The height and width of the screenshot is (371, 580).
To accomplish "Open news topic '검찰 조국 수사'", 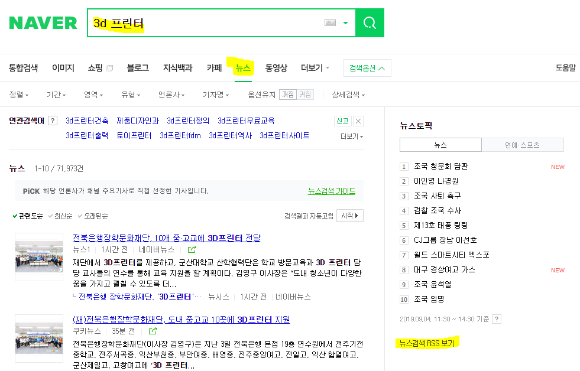I will [437, 211].
